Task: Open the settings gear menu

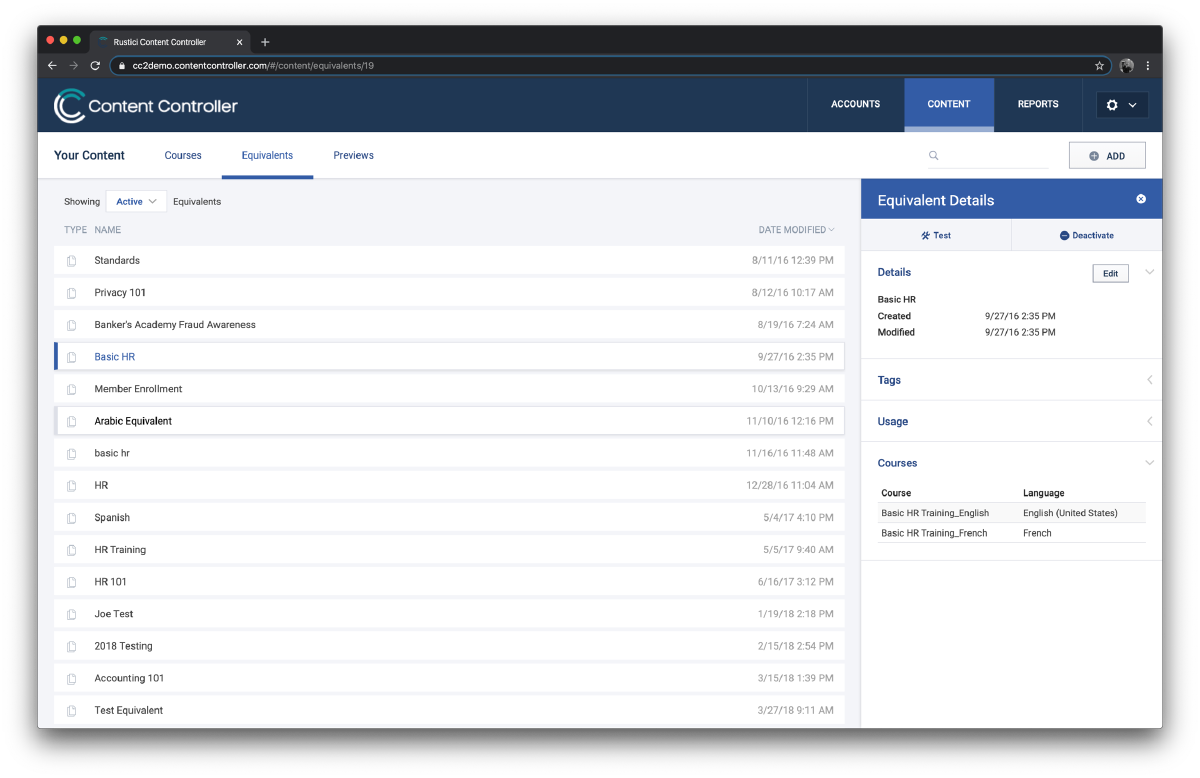Action: [1122, 105]
